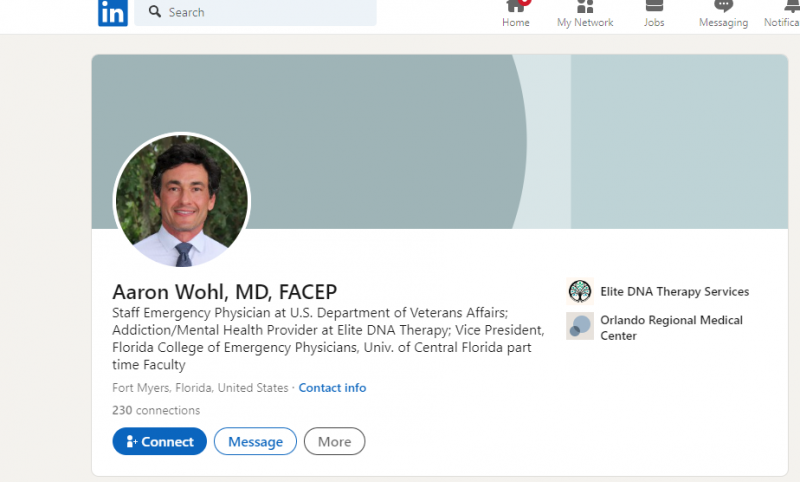The height and width of the screenshot is (482, 800).
Task: Focus the LinkedIn Search field
Action: [255, 12]
